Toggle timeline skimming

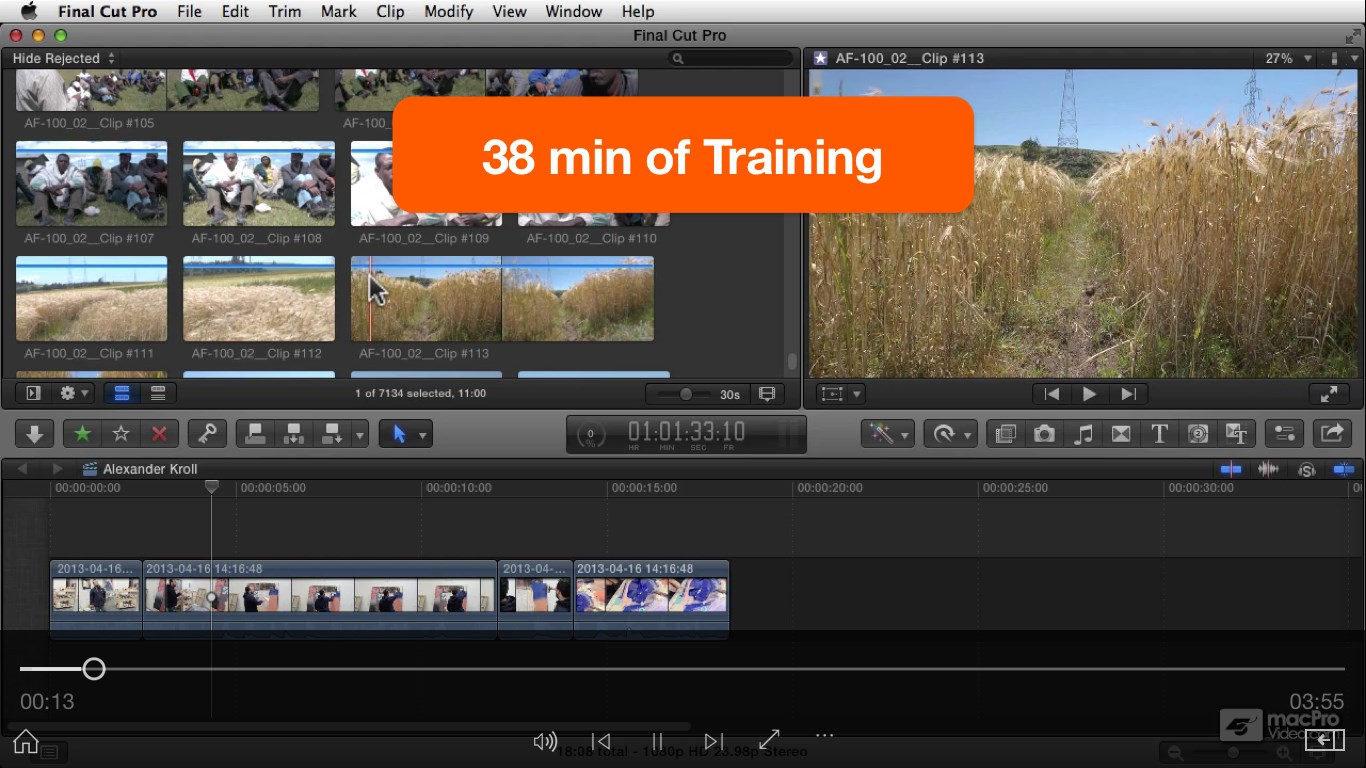pyautogui.click(x=1231, y=469)
